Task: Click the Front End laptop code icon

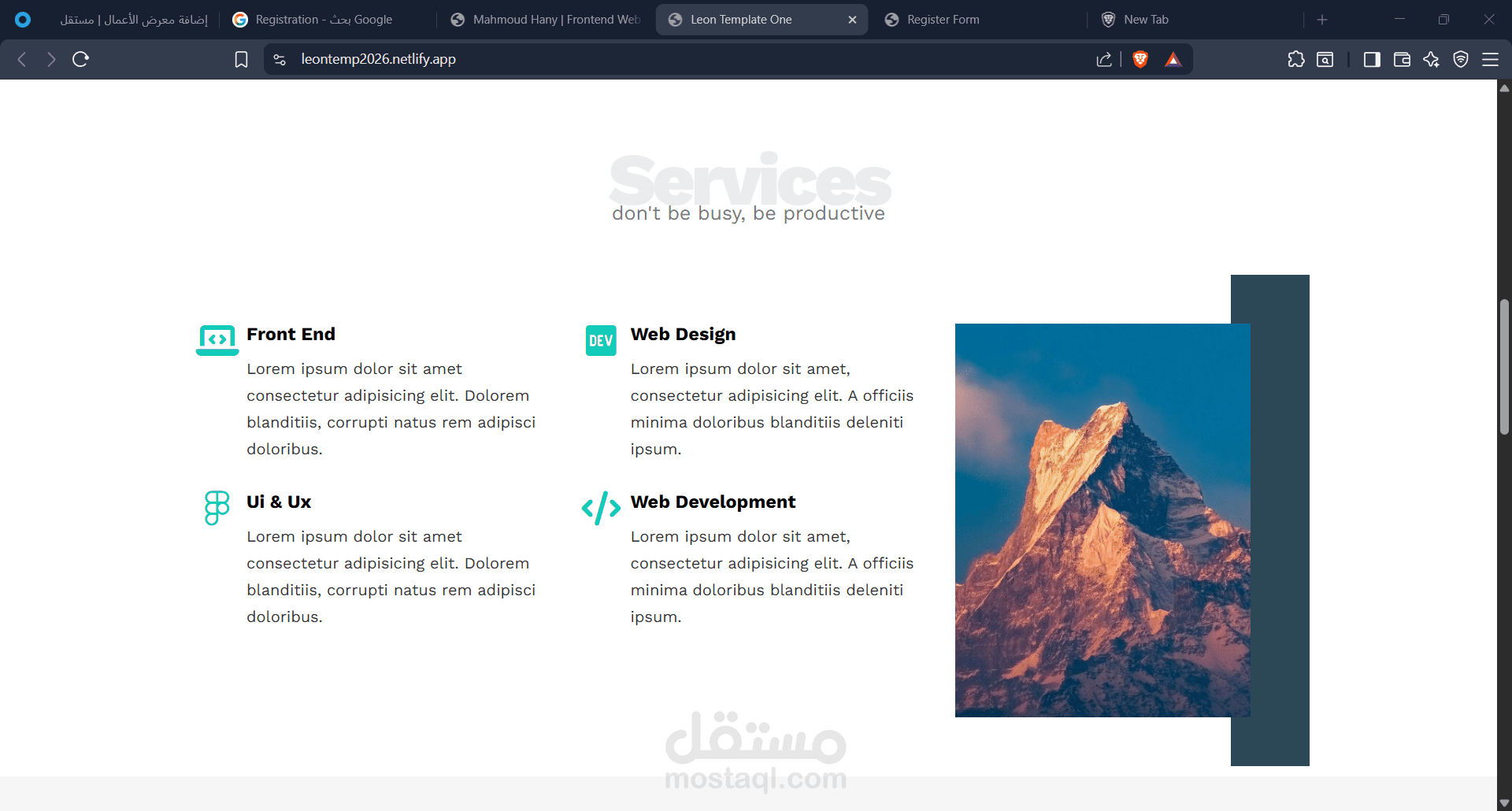Action: pyautogui.click(x=217, y=340)
